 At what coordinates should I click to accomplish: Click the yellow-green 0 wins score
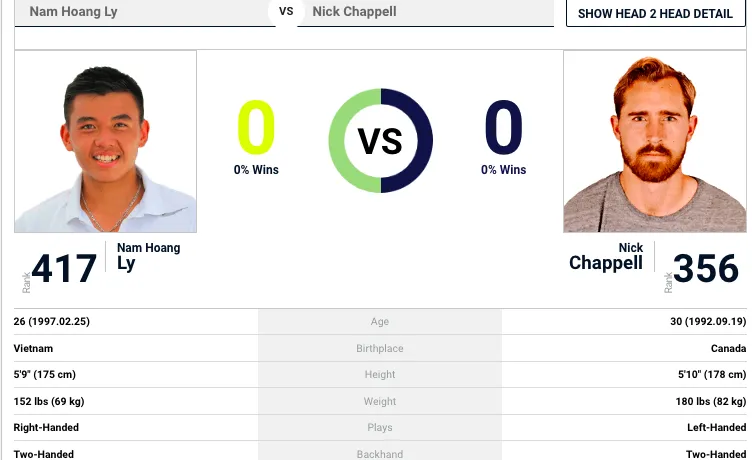point(256,129)
